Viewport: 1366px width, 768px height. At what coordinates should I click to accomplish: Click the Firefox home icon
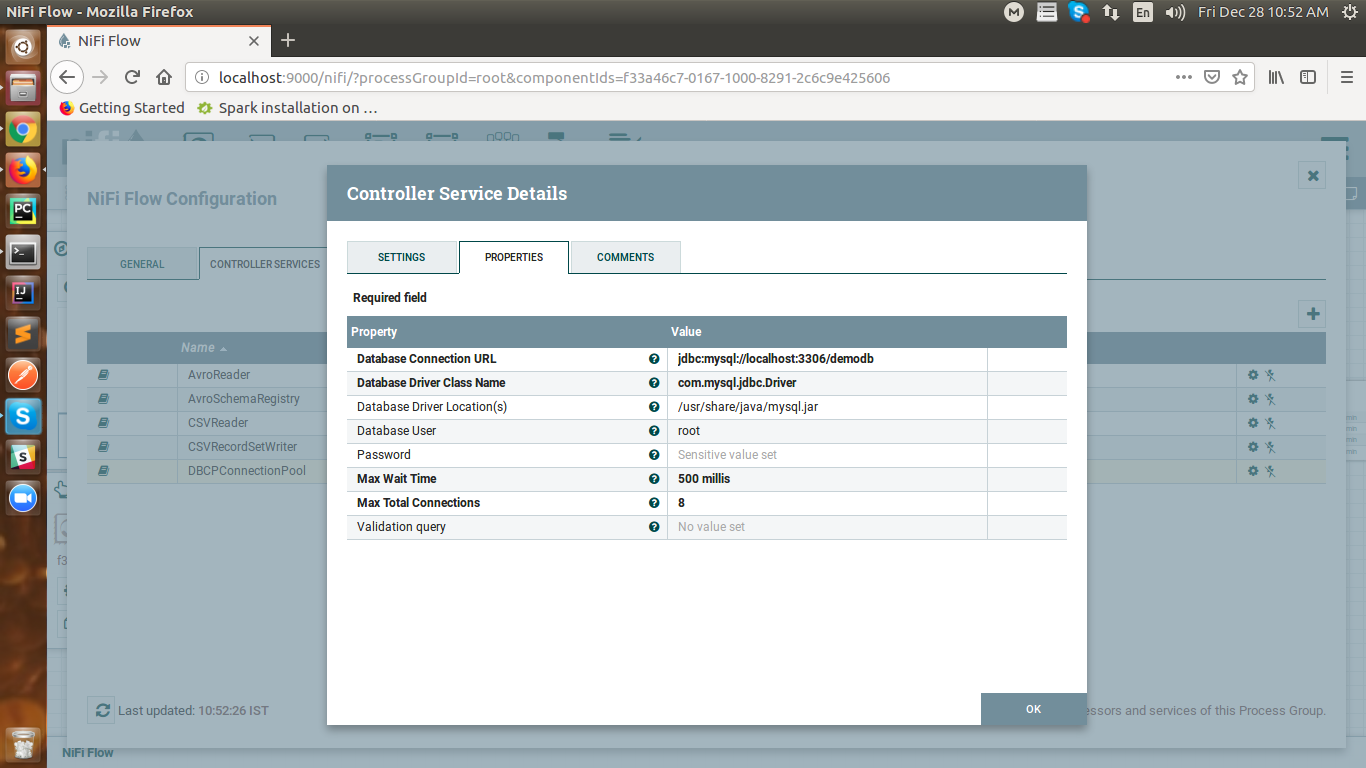[163, 77]
